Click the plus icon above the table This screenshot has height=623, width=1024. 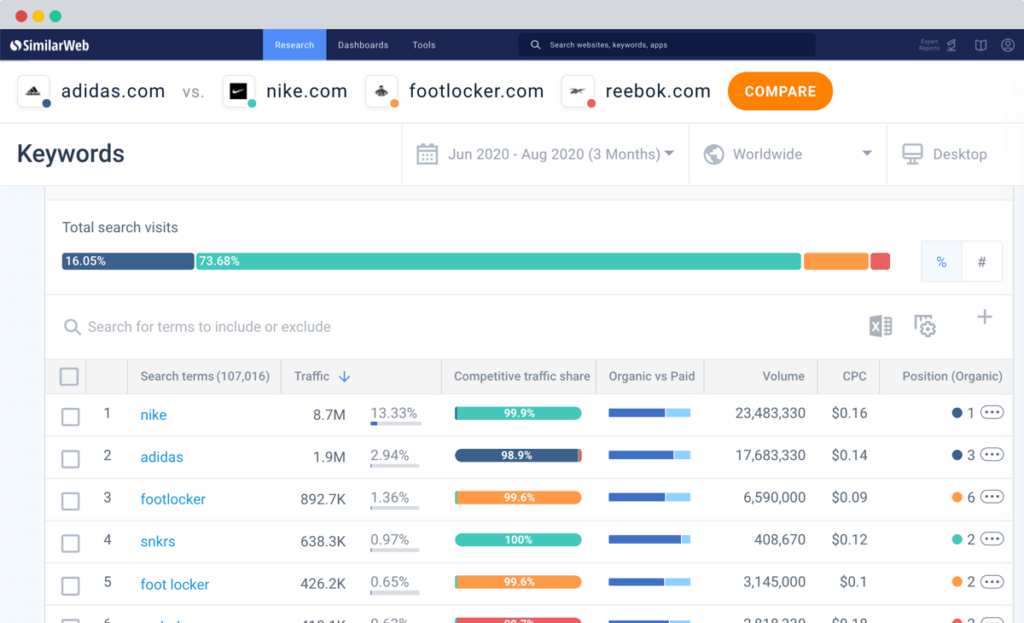[984, 317]
